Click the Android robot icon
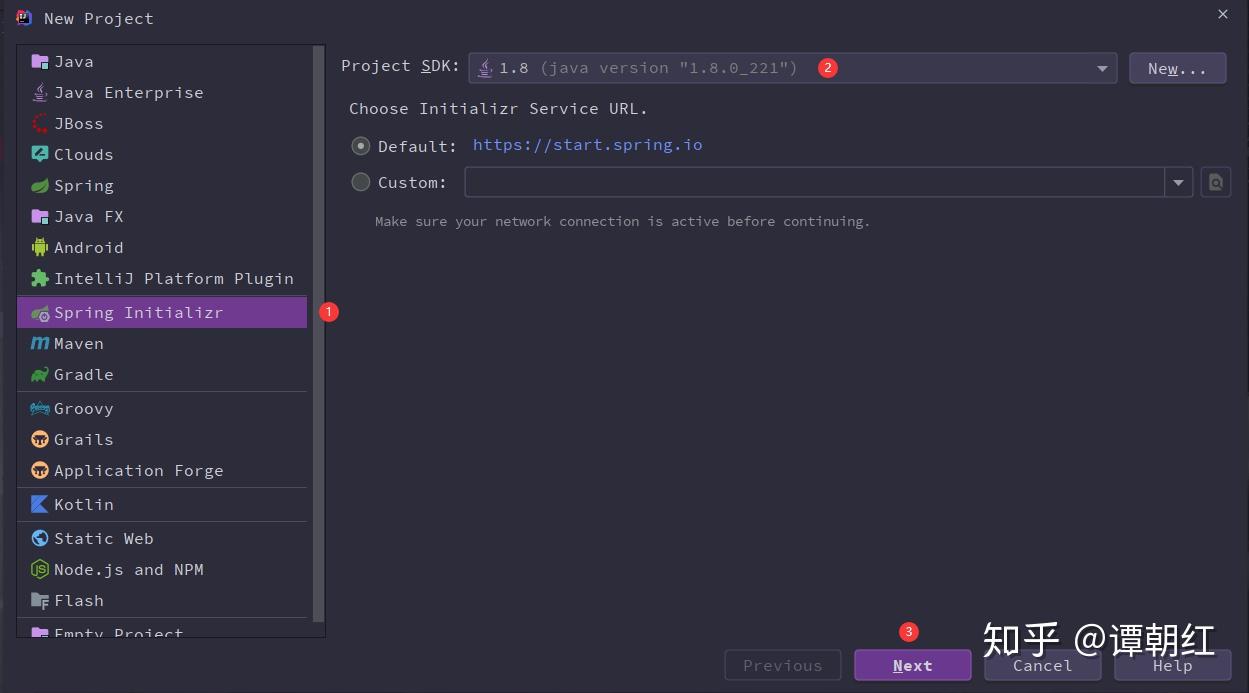This screenshot has width=1249, height=693. pos(40,247)
